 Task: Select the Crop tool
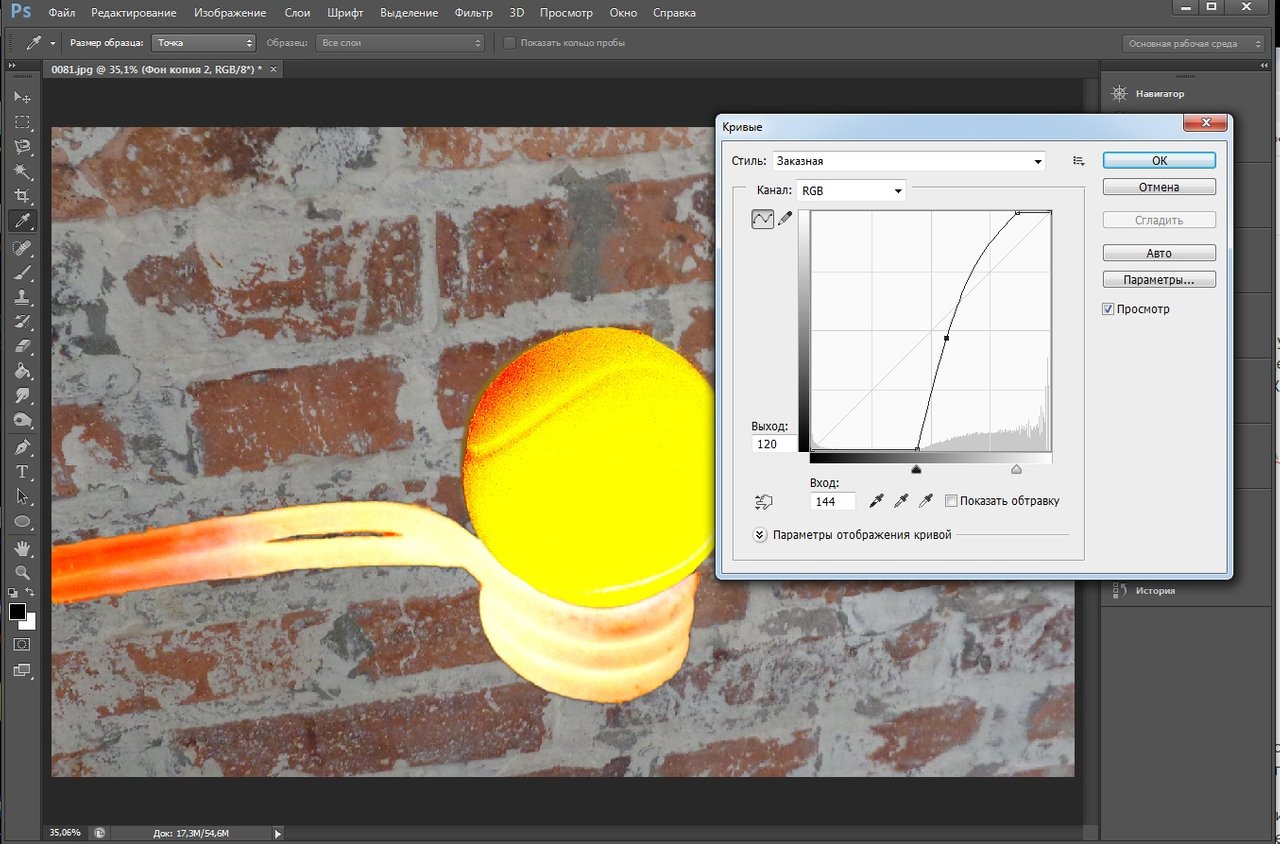[x=22, y=197]
